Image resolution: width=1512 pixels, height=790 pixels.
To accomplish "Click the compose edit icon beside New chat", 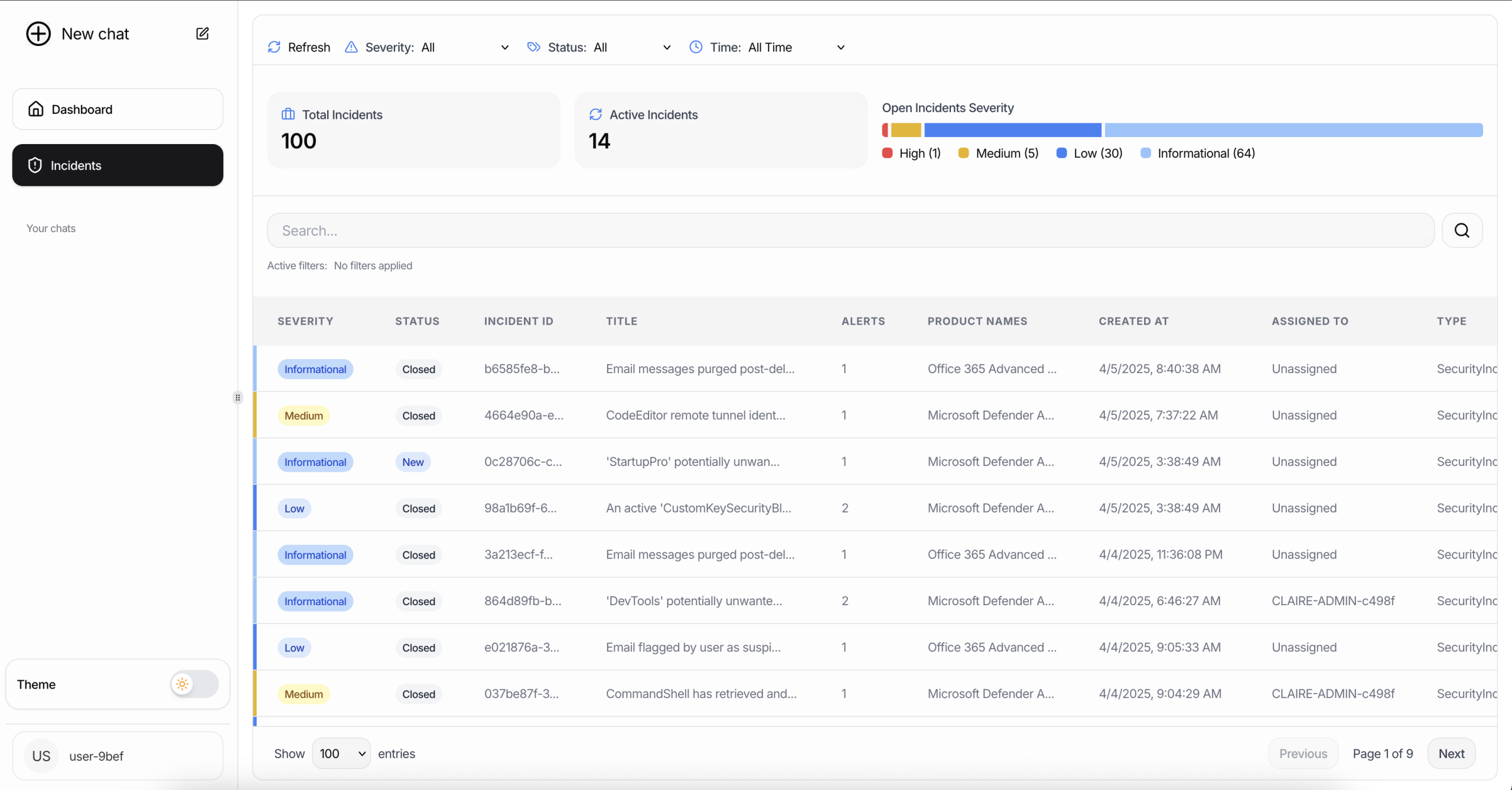I will click(203, 34).
